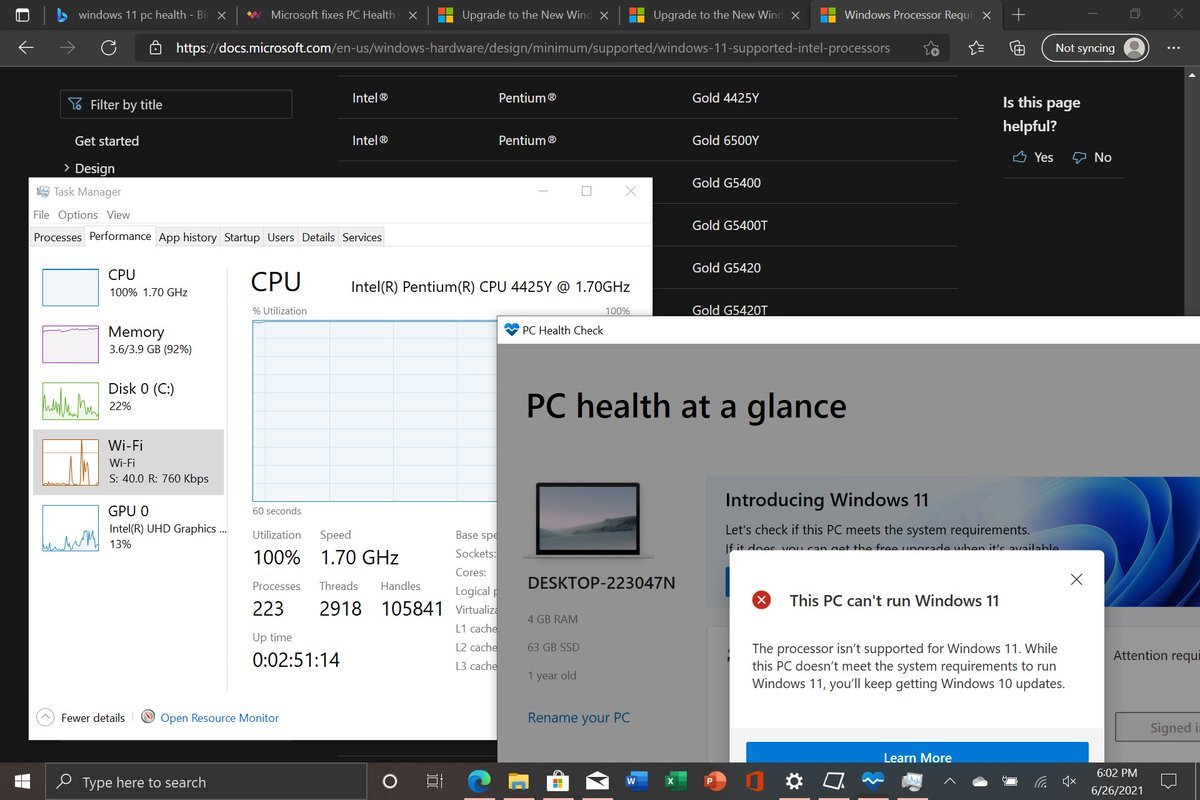
Task: Open Edge tab actions menu icon
Action: [23, 15]
